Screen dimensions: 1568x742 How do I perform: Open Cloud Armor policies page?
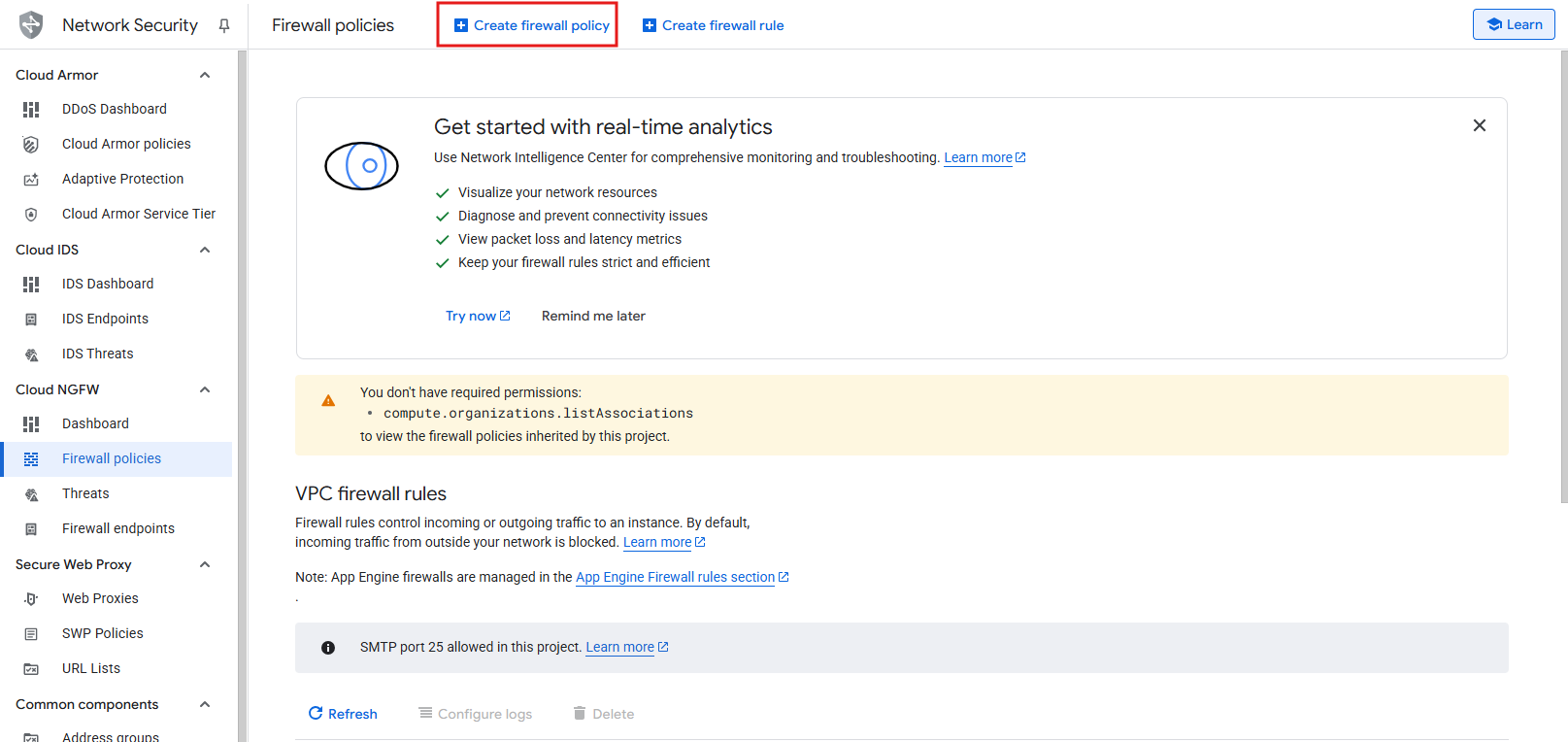(126, 144)
